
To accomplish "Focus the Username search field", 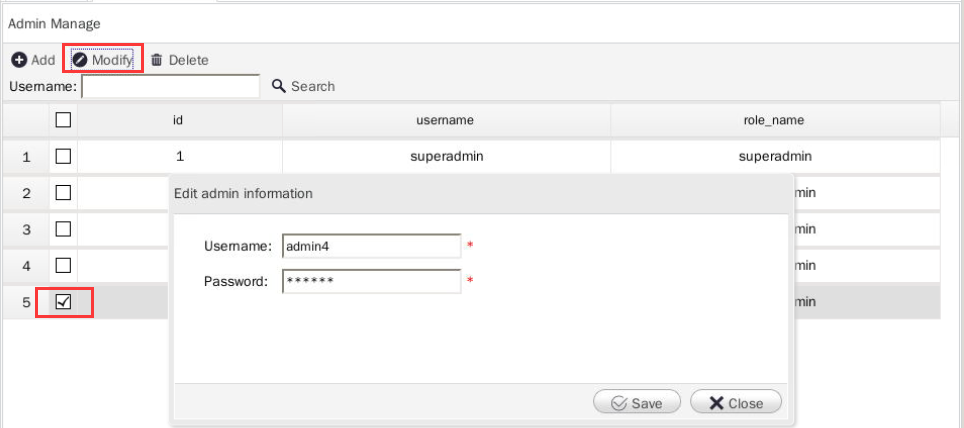I will pos(171,86).
